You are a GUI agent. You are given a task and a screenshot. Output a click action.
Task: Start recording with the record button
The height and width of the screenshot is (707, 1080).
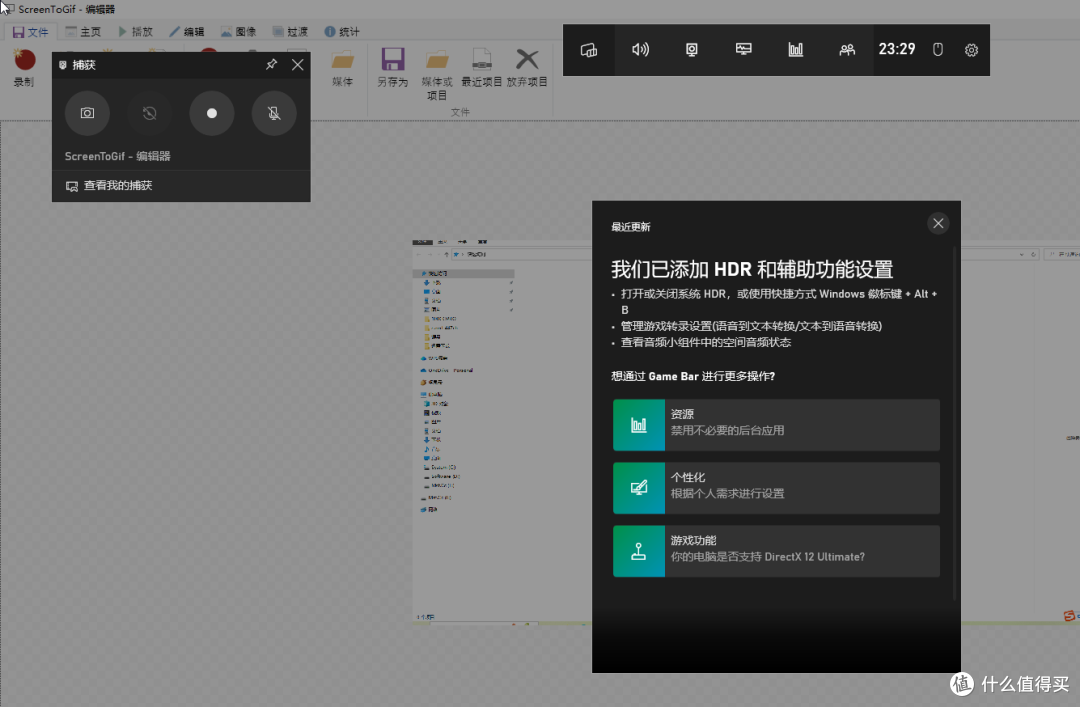(x=211, y=113)
